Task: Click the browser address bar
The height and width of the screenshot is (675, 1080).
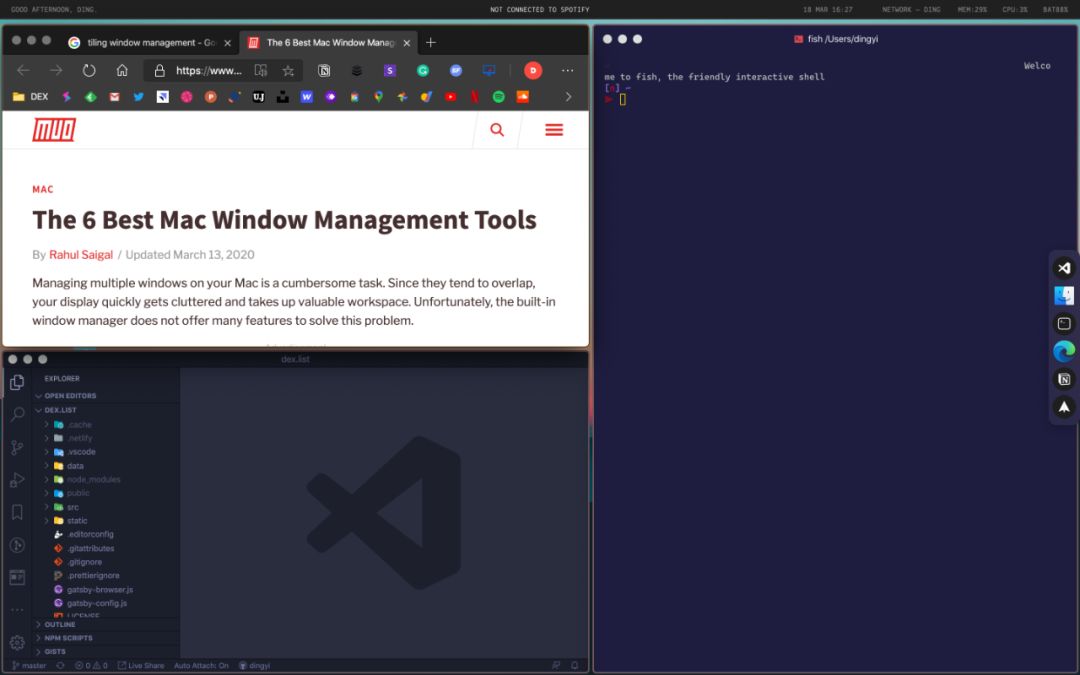Action: point(208,71)
